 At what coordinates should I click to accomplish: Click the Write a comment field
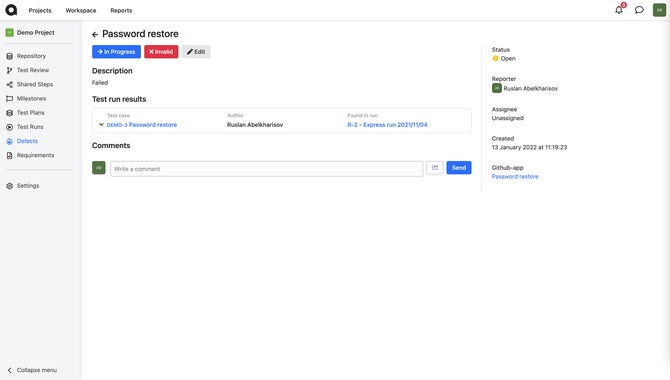267,169
